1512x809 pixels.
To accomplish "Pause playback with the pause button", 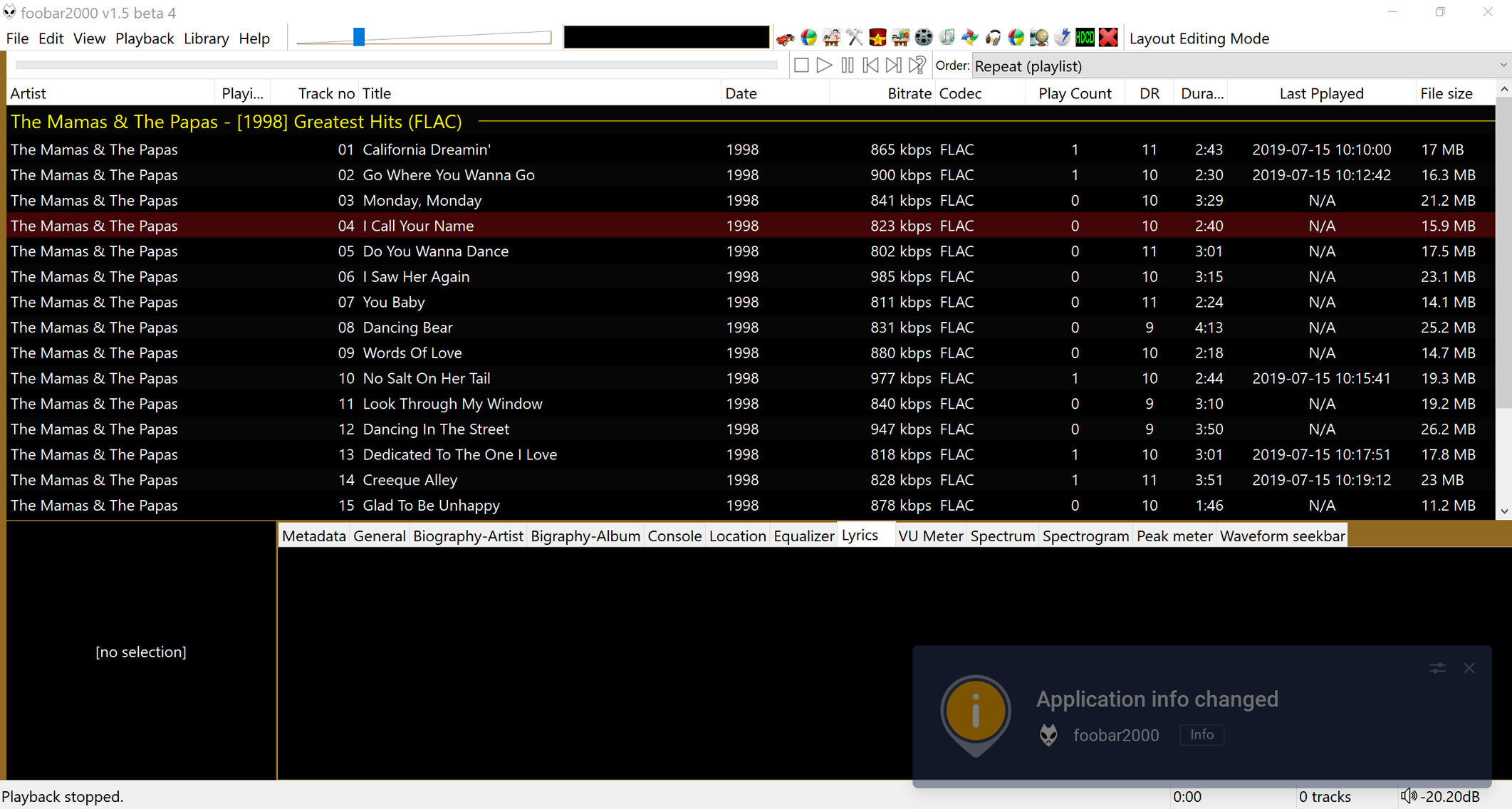I will point(848,66).
